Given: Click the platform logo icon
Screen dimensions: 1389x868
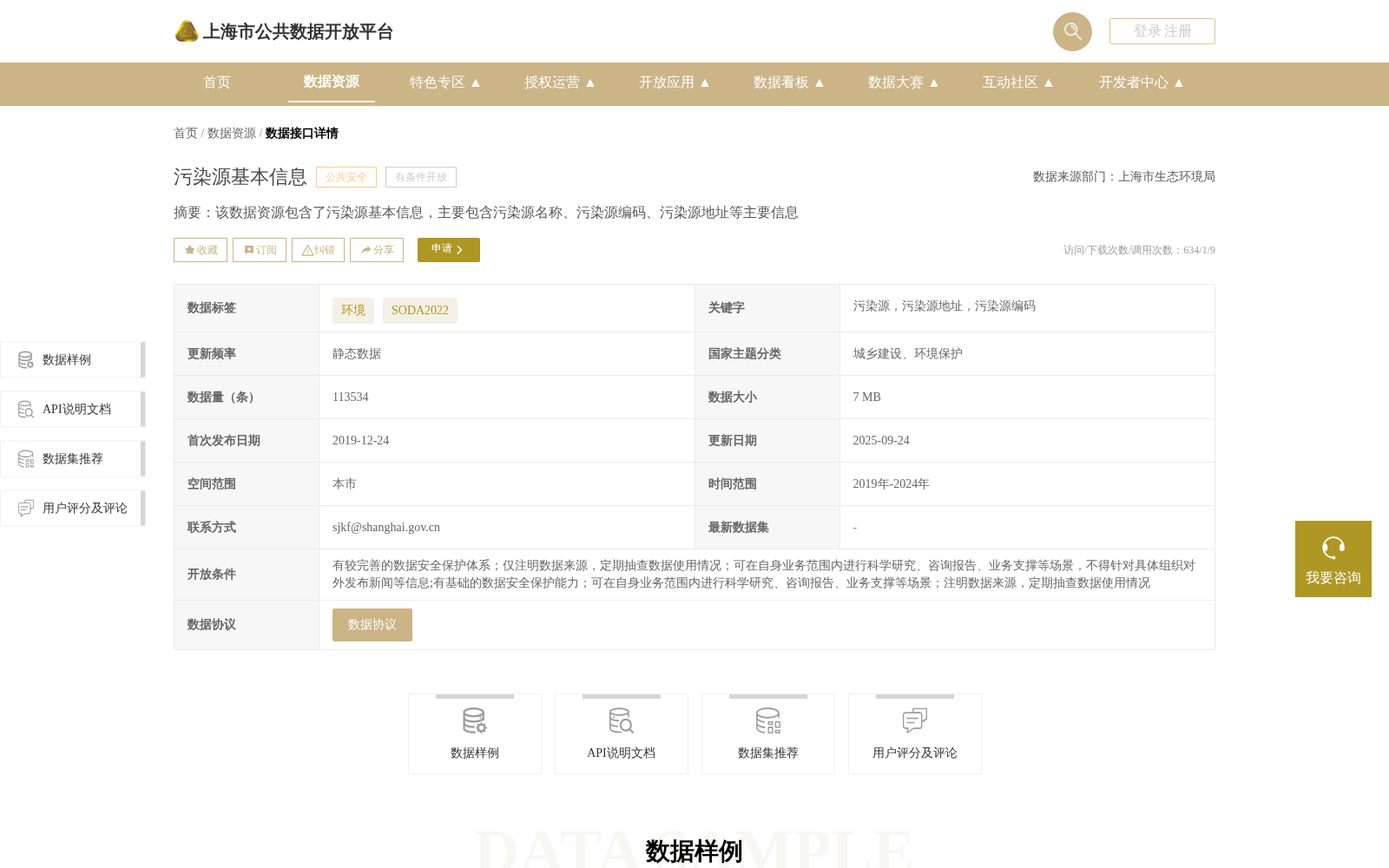Looking at the screenshot, I should pyautogui.click(x=187, y=31).
